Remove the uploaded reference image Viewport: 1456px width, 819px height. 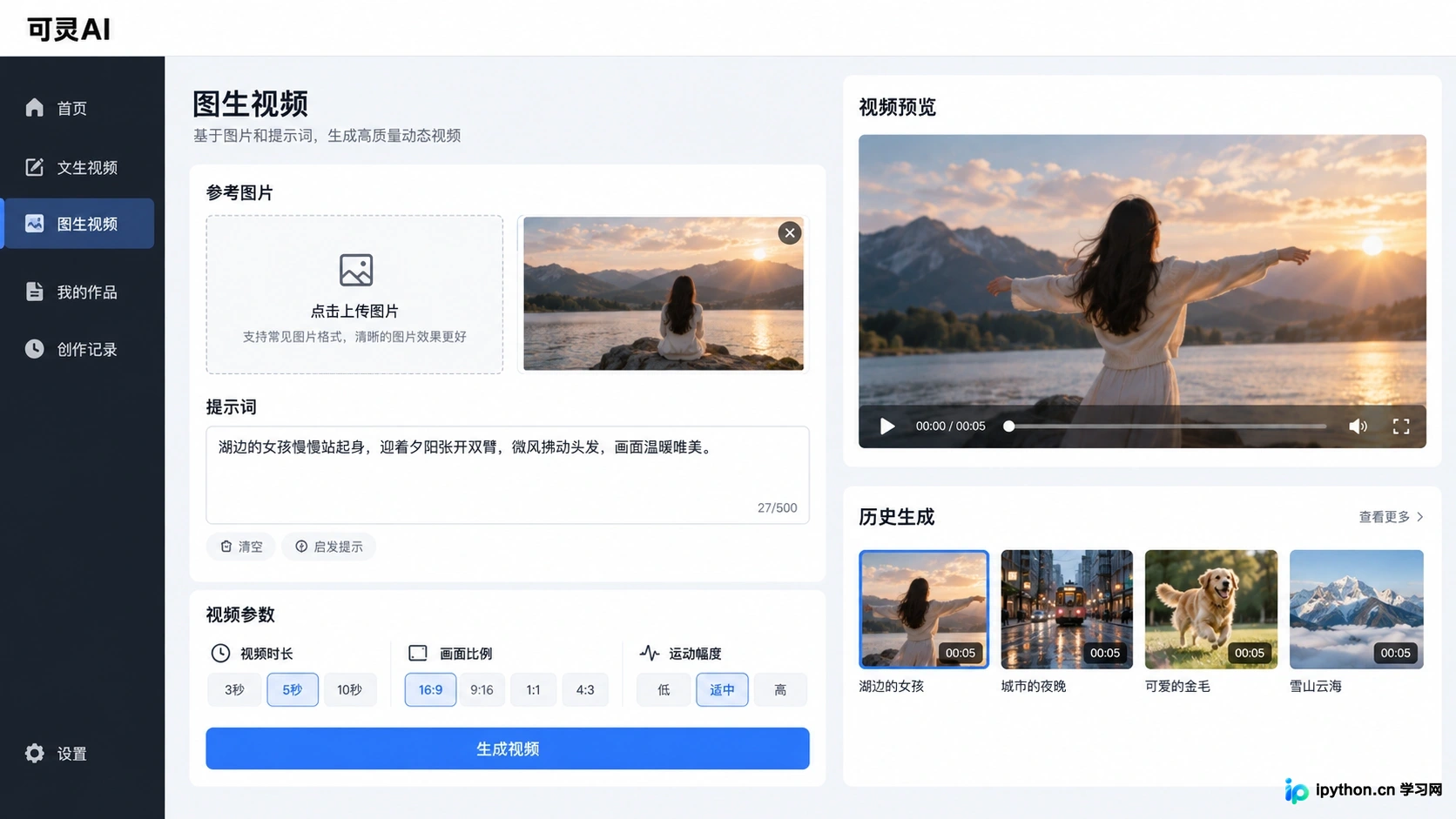[790, 232]
